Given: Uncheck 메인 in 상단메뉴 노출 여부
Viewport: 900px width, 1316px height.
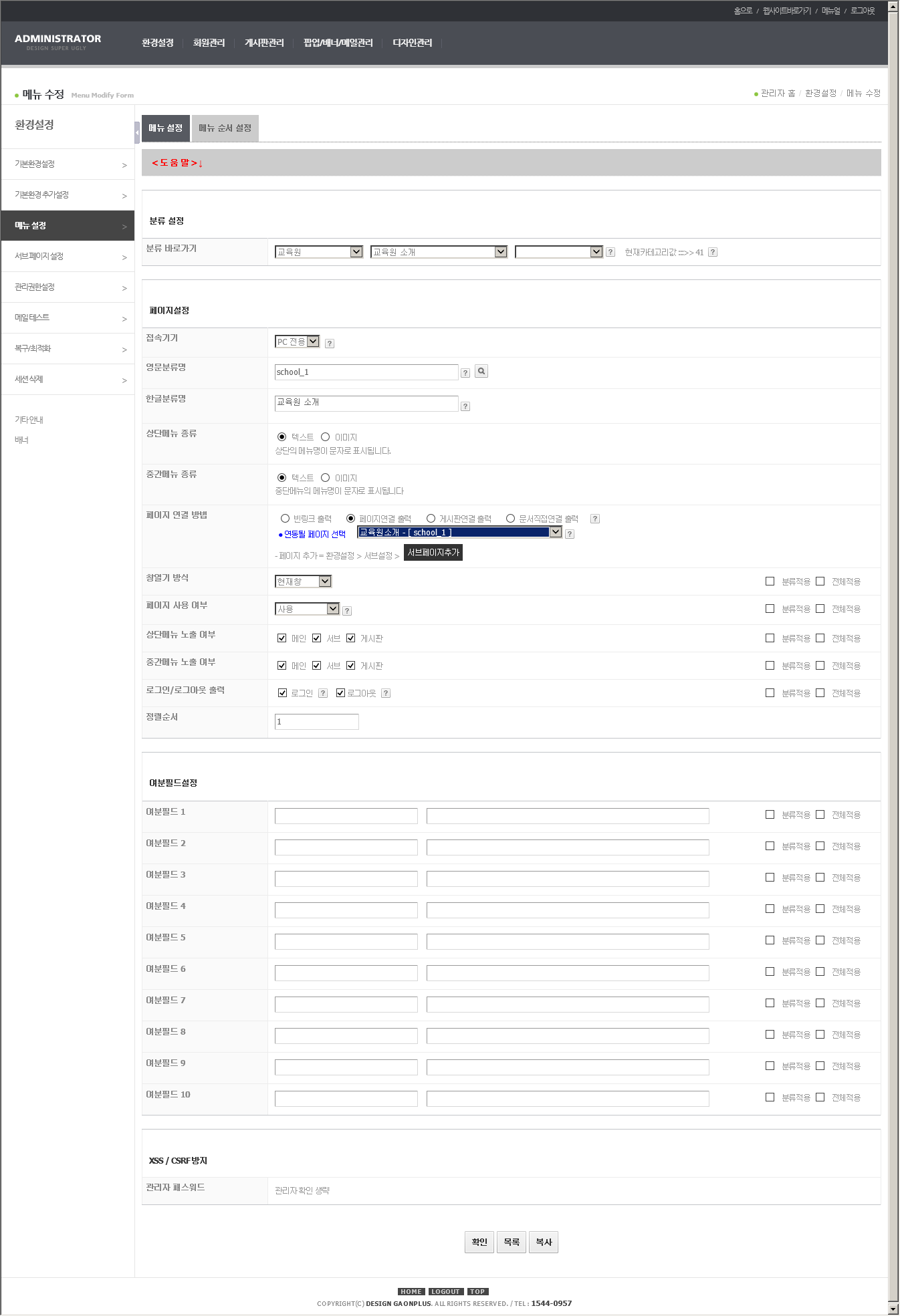Looking at the screenshot, I should point(282,638).
